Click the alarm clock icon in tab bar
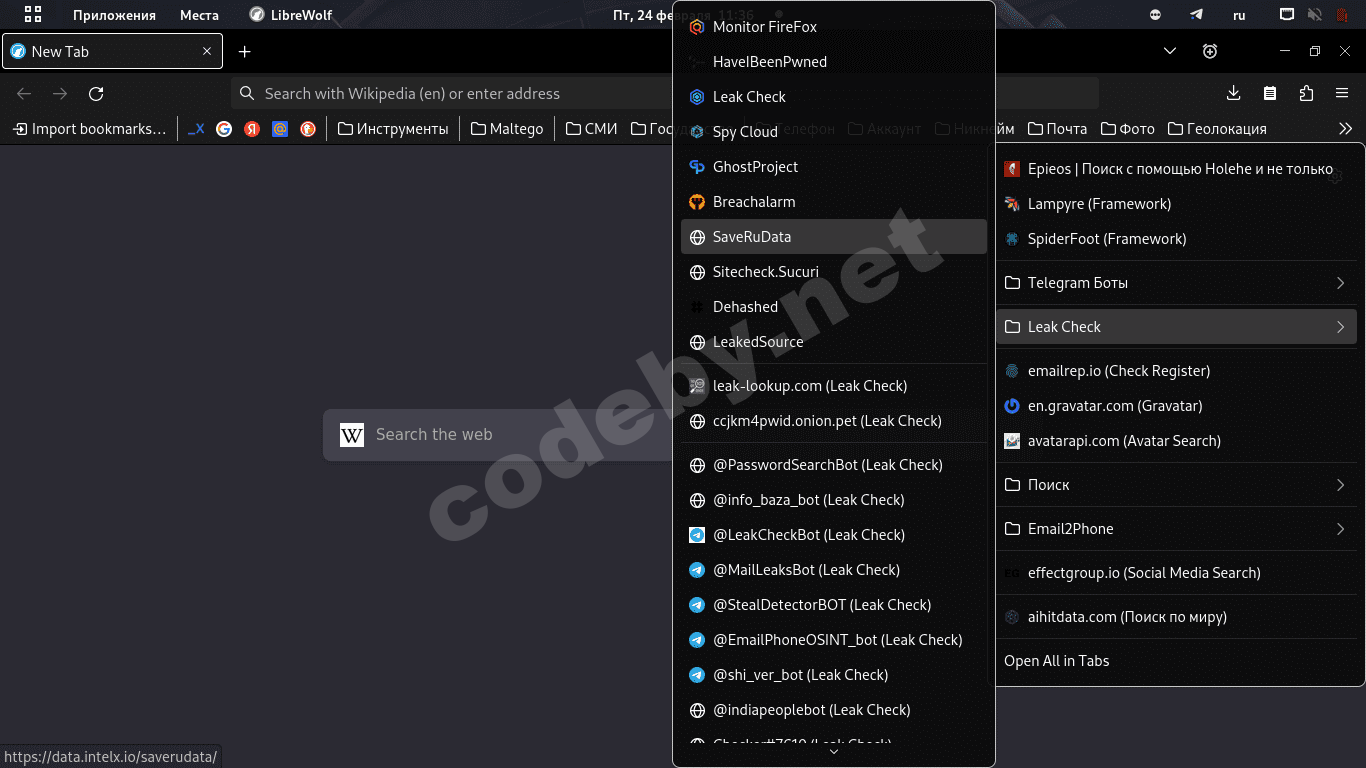Screen dimensions: 1366x768 point(1210,51)
